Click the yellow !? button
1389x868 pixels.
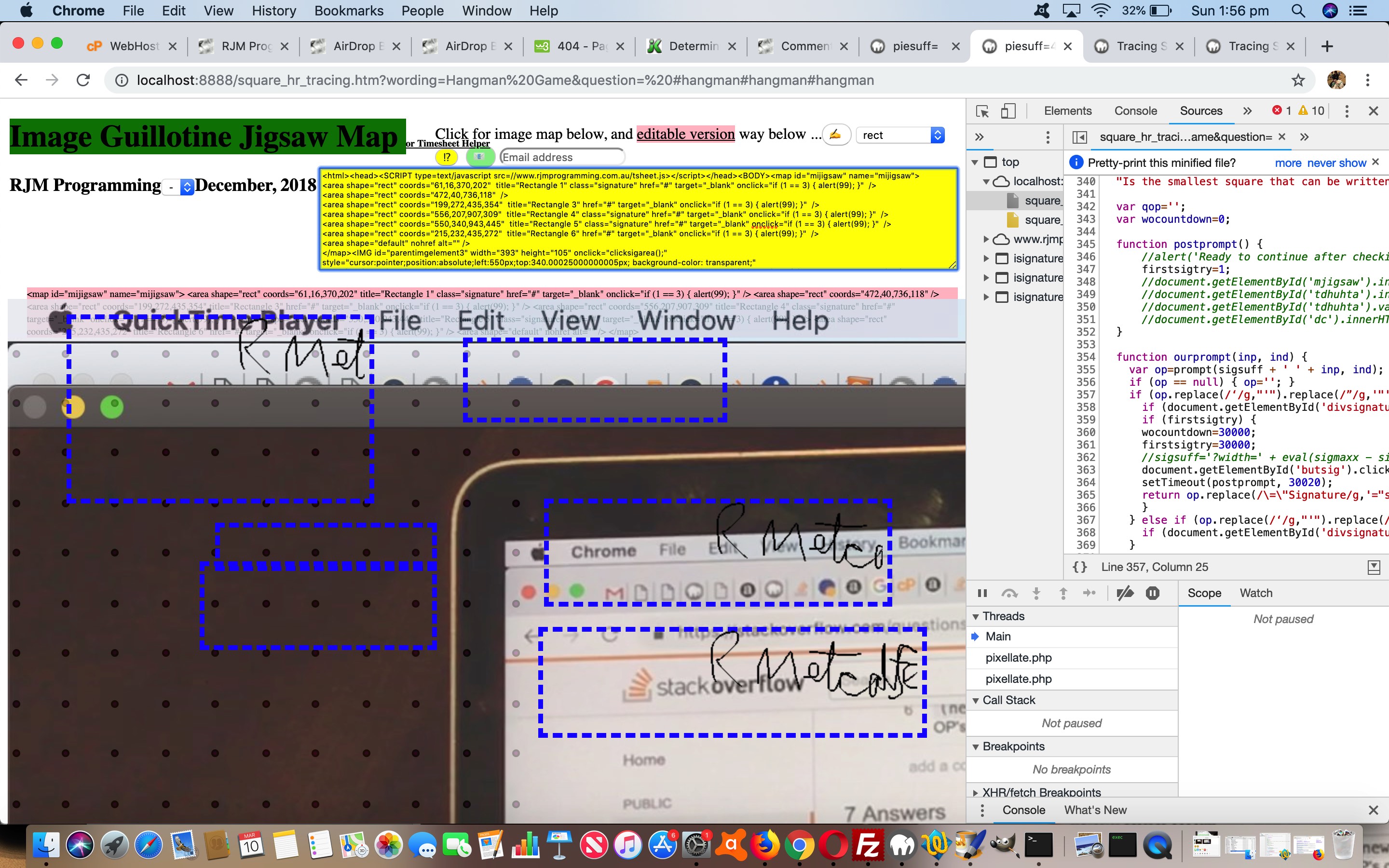(x=447, y=157)
